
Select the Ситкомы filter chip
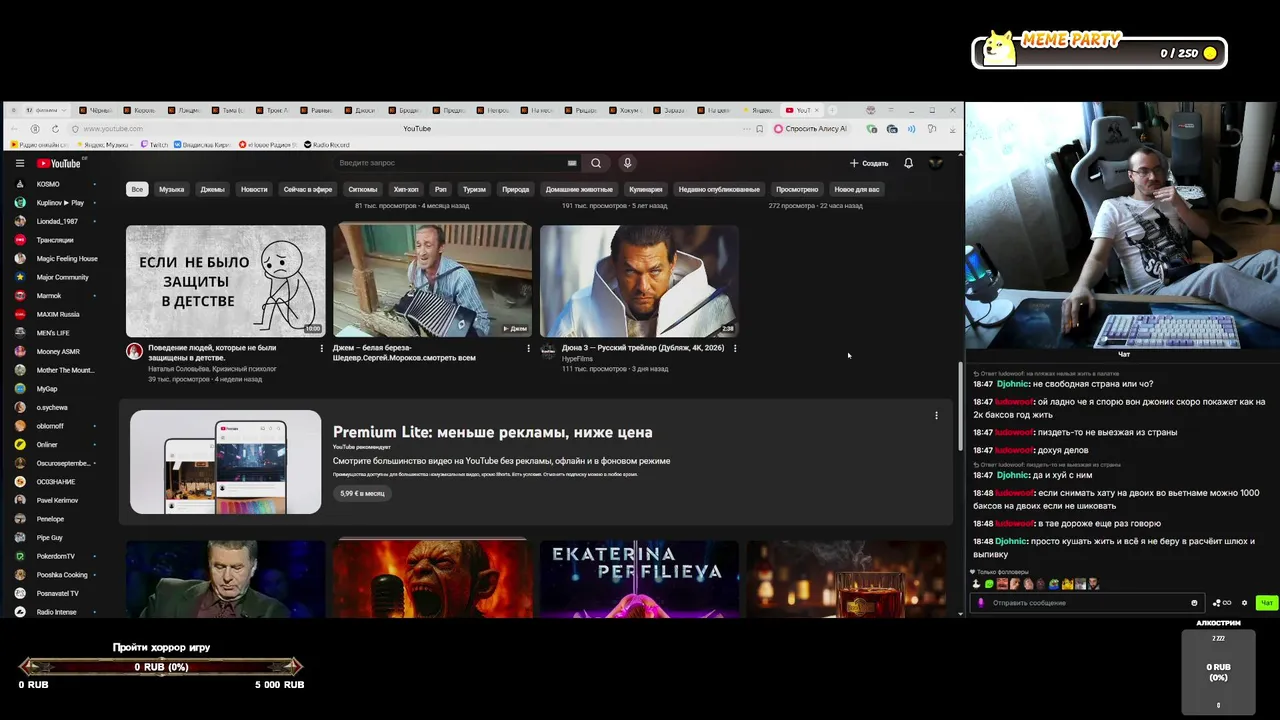[363, 189]
